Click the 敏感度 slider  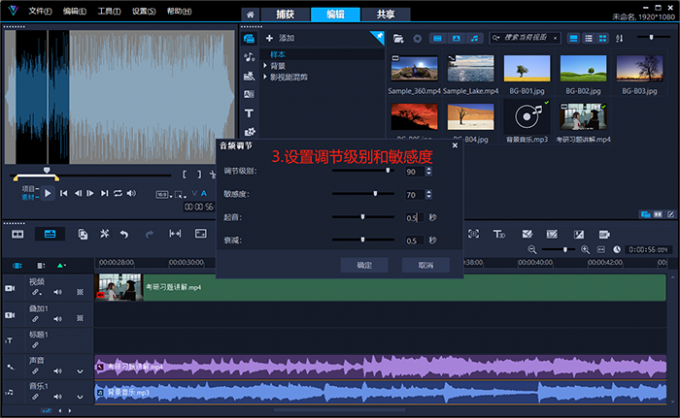coord(376,194)
